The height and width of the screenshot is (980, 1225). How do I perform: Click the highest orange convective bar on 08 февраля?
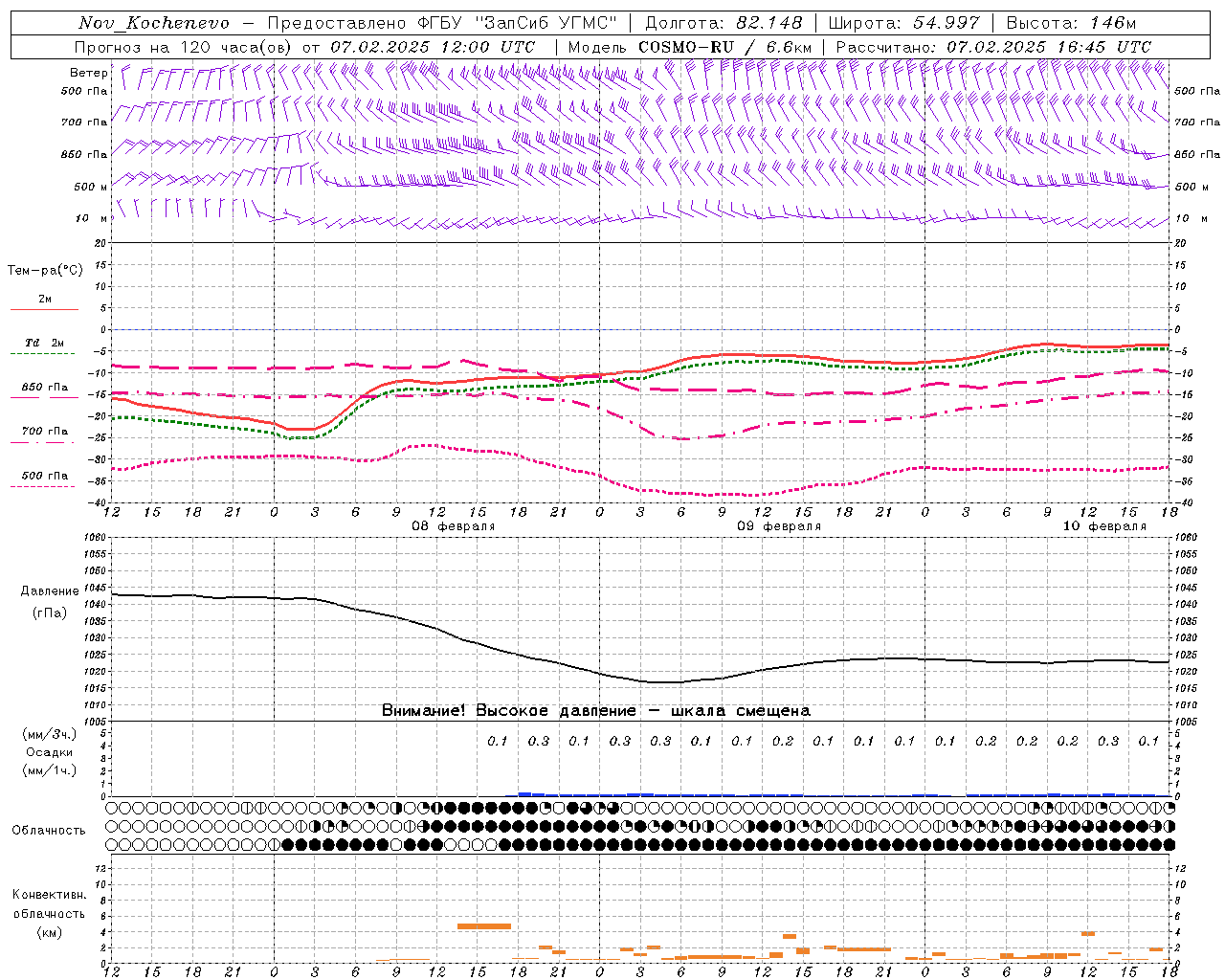[x=484, y=926]
